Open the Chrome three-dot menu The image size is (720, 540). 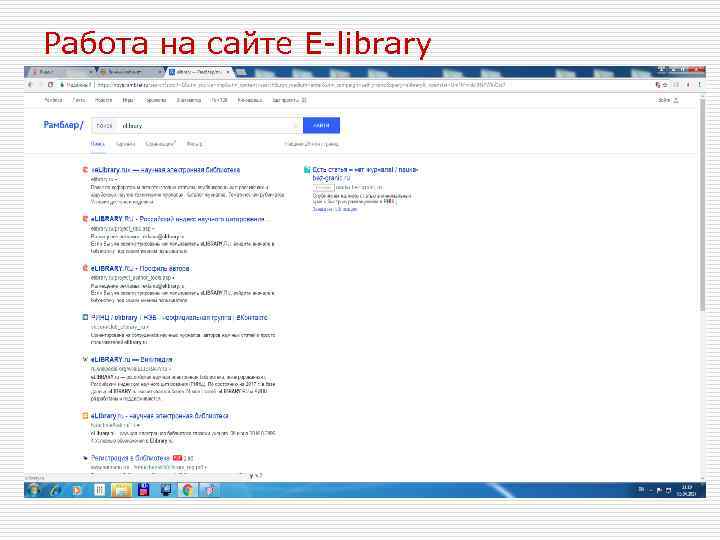coord(700,85)
